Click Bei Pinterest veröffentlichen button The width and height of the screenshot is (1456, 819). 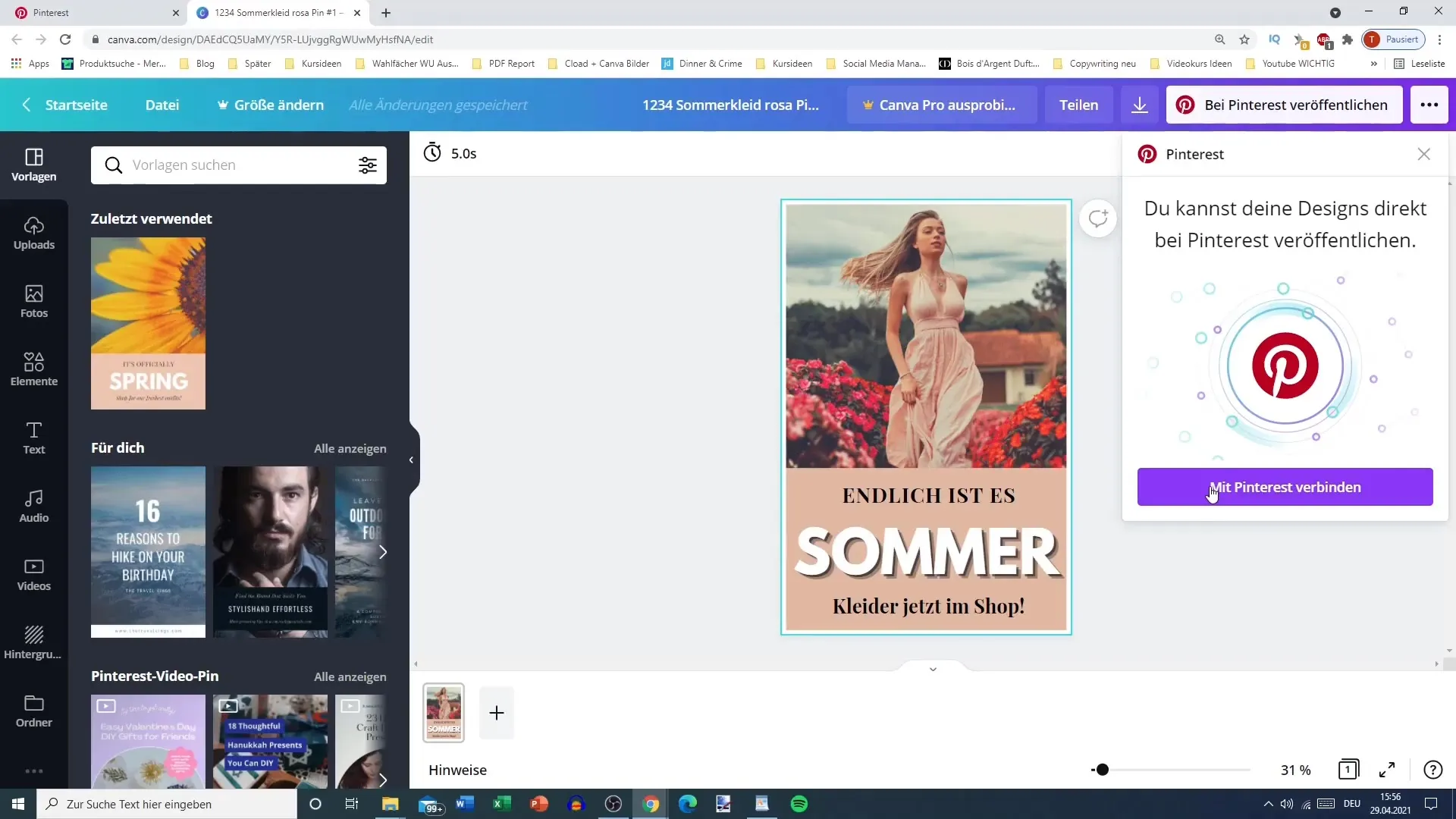tap(1285, 105)
